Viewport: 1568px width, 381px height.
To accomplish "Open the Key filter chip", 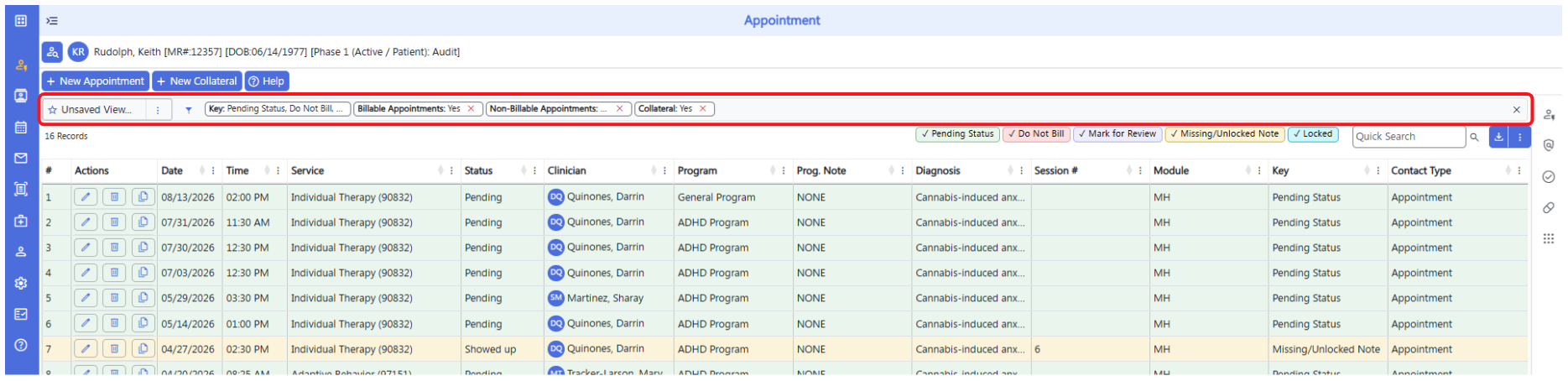I will coord(277,109).
